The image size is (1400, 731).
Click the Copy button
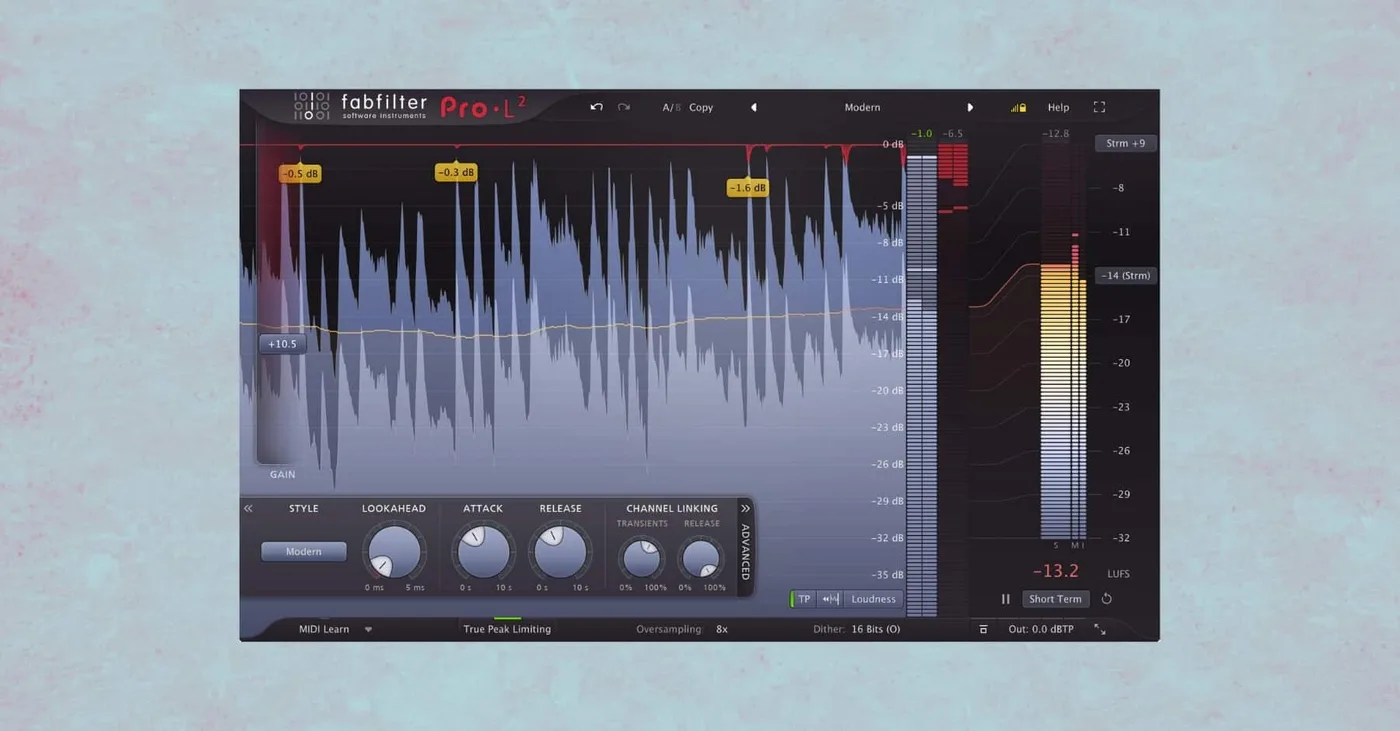(701, 107)
